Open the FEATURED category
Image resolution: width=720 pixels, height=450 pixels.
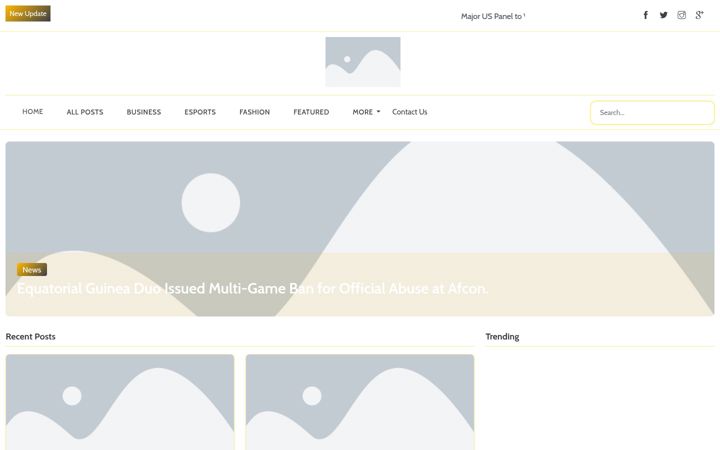click(x=311, y=112)
